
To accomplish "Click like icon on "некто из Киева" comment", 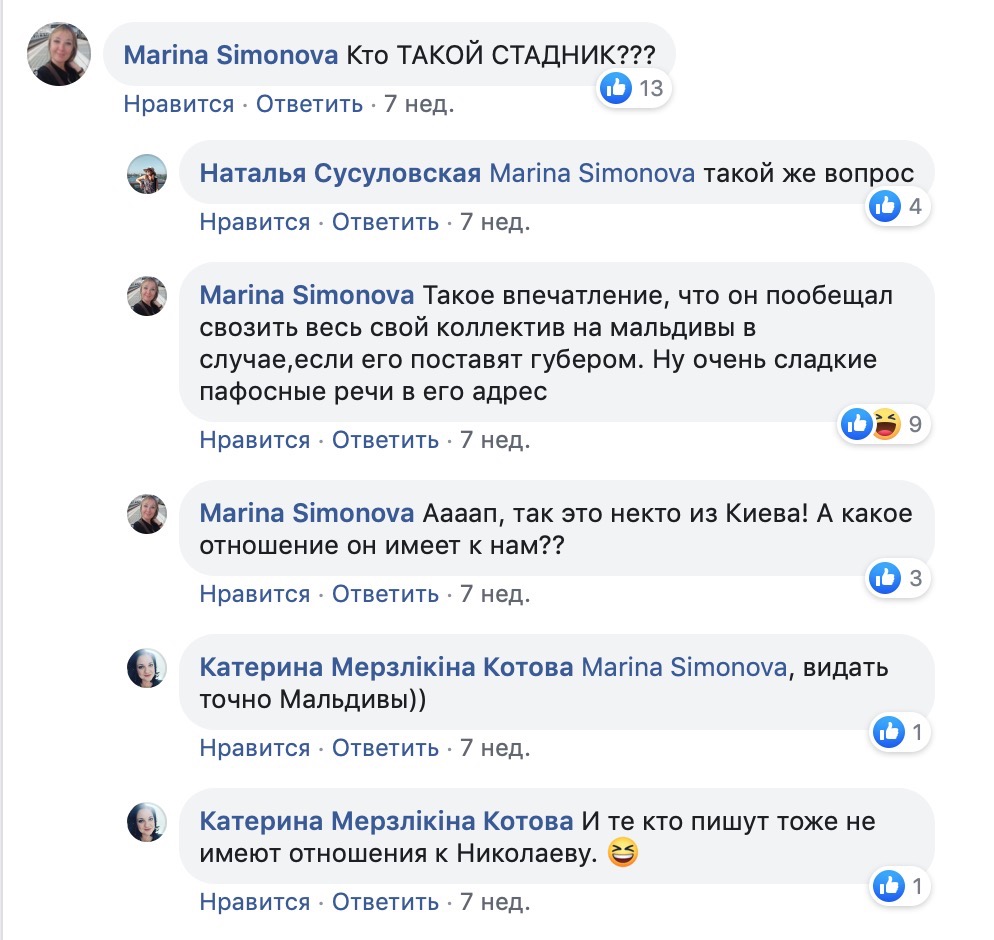I will pos(885,577).
